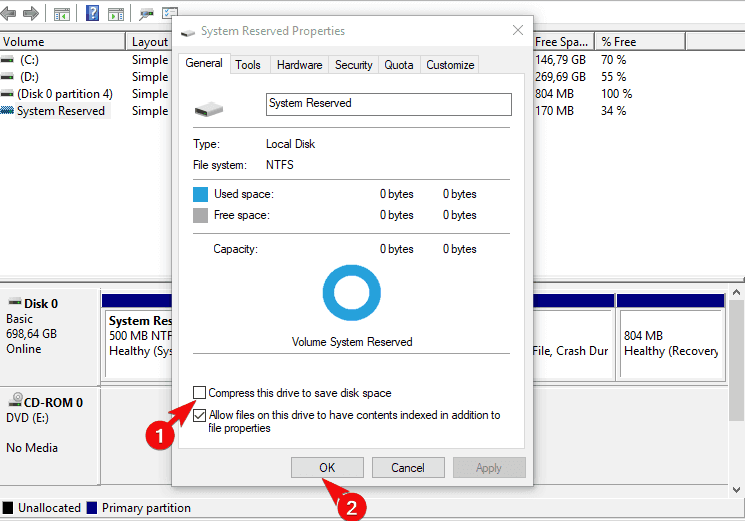Open the Security tab
The height and width of the screenshot is (521, 745).
(353, 65)
